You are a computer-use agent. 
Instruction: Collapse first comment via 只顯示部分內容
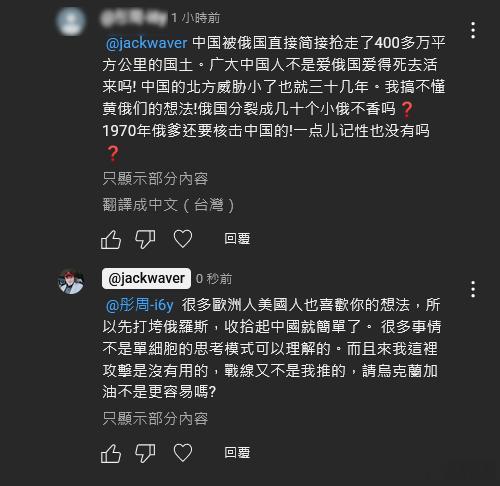[x=155, y=179]
